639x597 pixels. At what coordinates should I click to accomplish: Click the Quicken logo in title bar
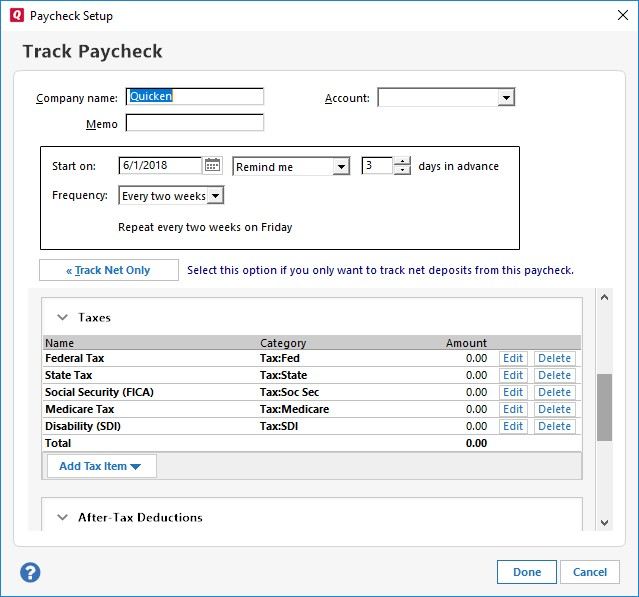tap(14, 15)
